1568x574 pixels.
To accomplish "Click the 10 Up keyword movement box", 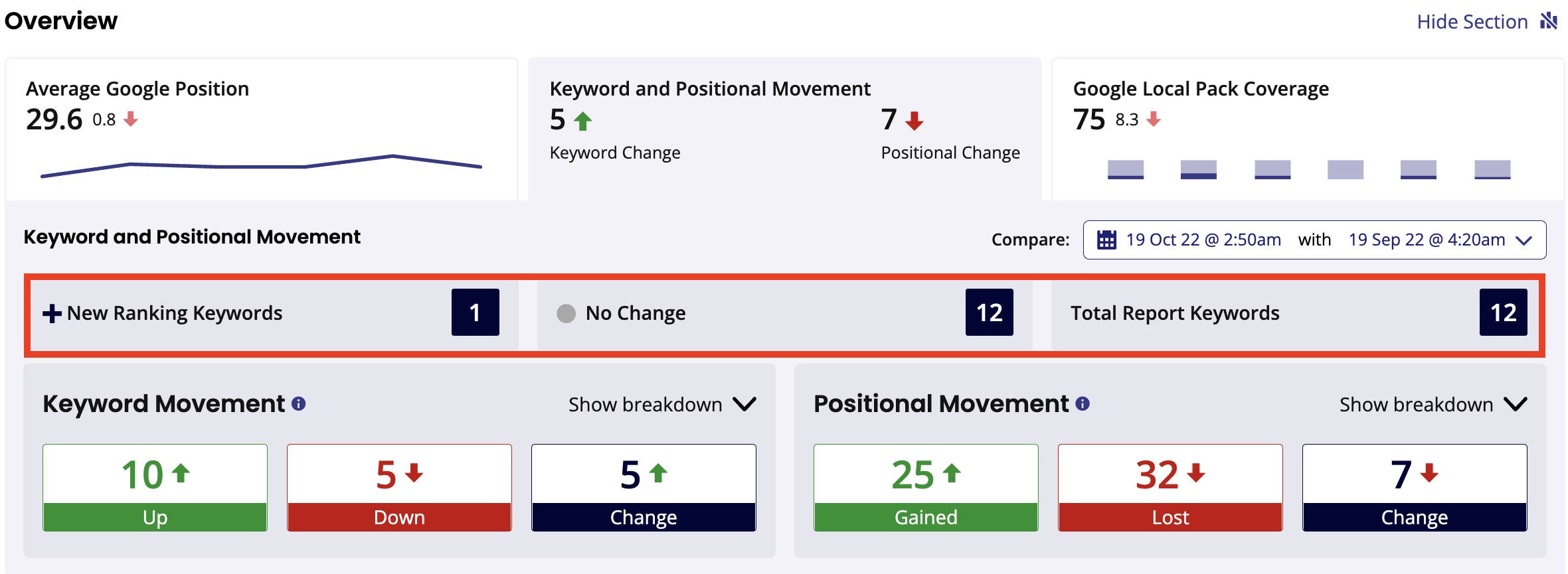I will coord(155,488).
